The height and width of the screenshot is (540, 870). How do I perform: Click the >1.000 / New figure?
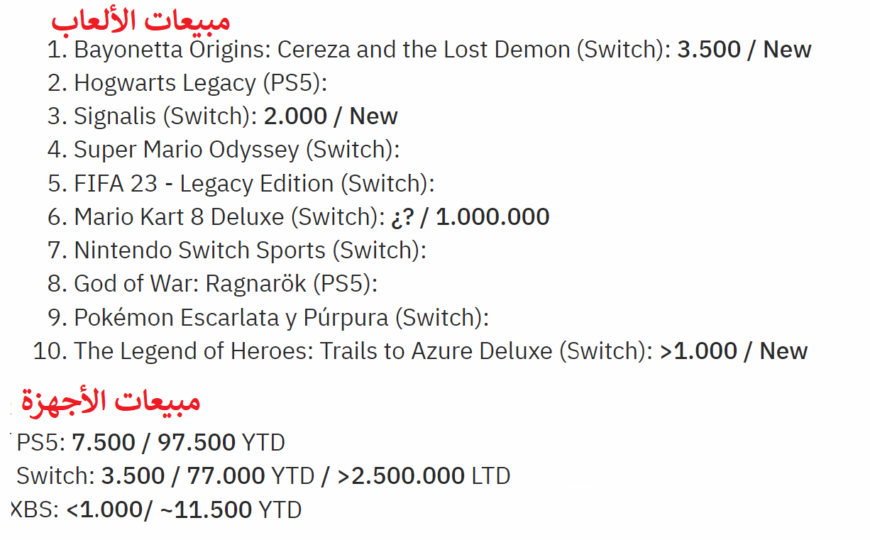pos(734,351)
